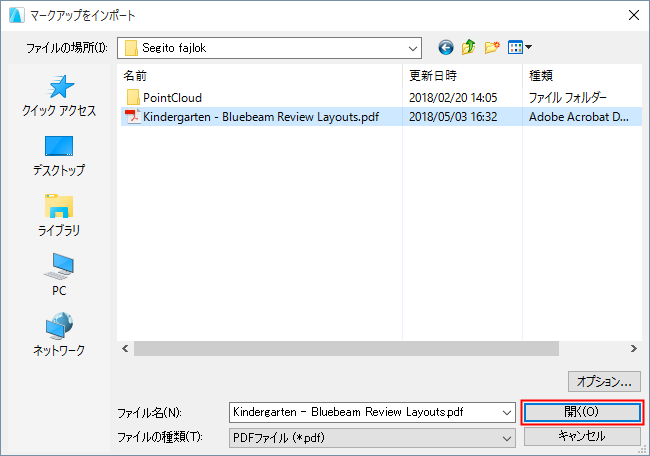Click into the ファイル名 text field
This screenshot has height=456, width=650.
pyautogui.click(x=365, y=412)
